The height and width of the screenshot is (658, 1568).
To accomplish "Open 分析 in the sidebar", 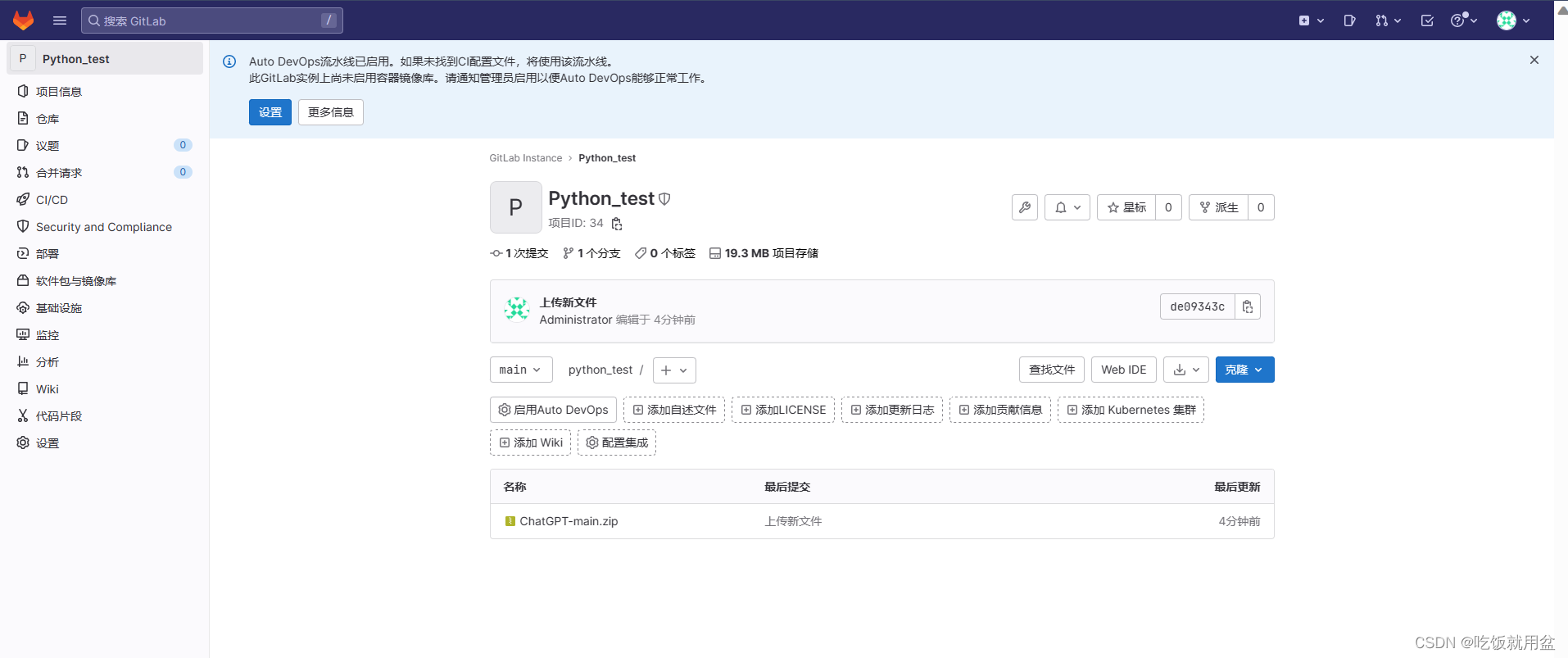I will [x=105, y=361].
